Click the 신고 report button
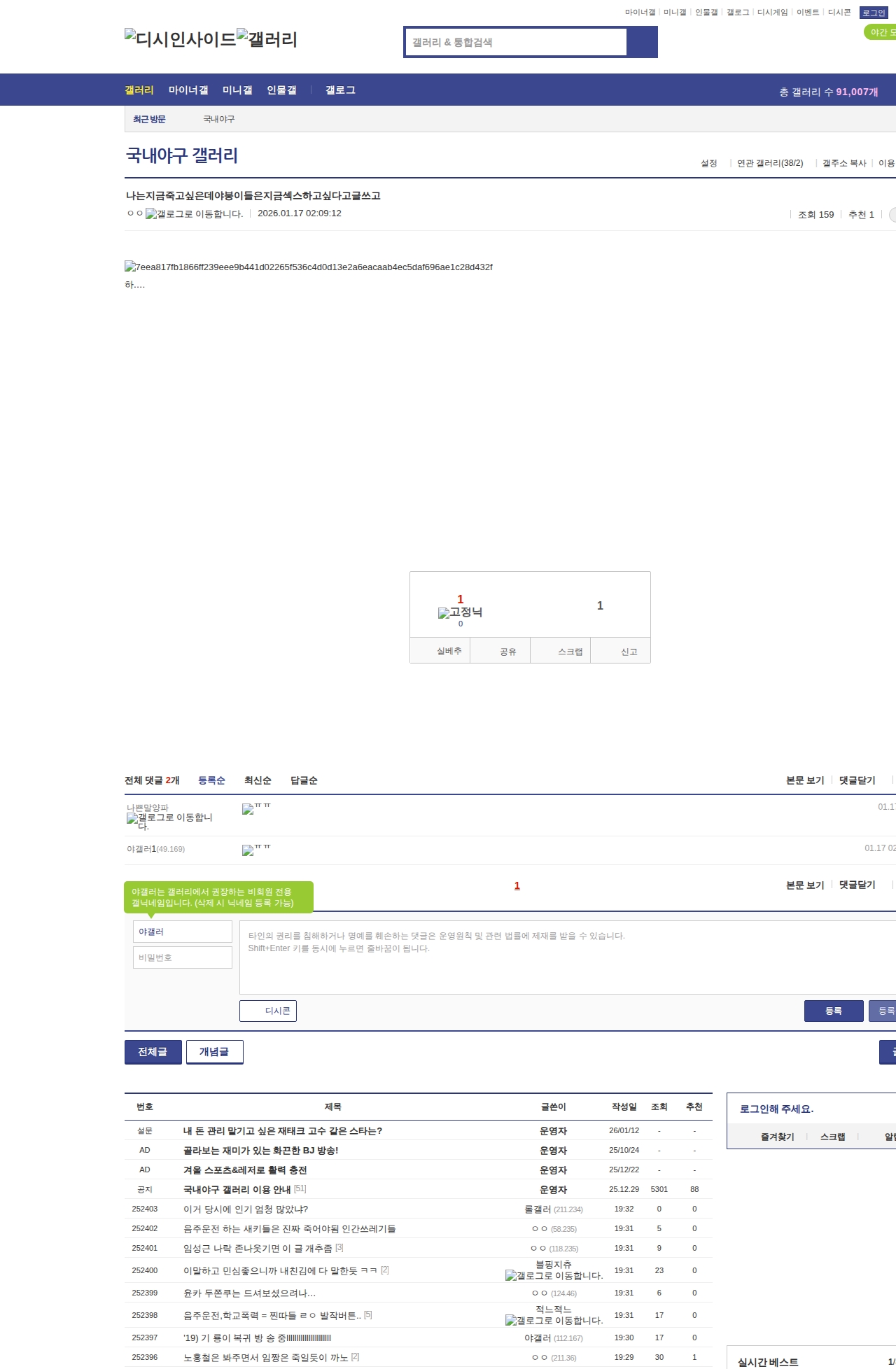Viewport: 896px width, 1369px height. 621,651
